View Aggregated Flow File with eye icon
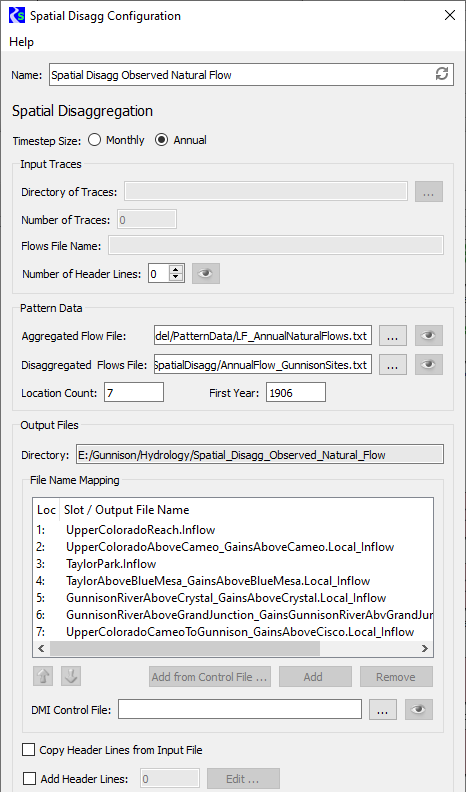The height and width of the screenshot is (792, 466). pos(429,335)
